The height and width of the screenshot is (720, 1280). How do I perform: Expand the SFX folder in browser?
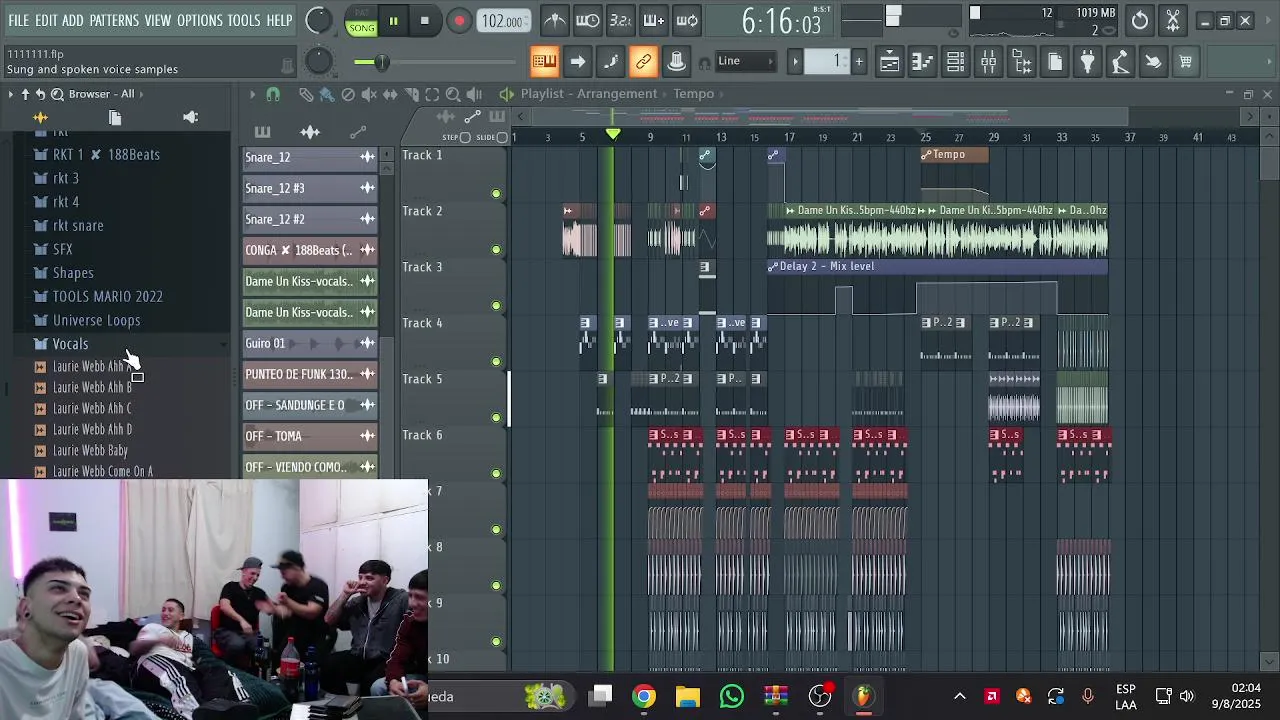pos(62,249)
